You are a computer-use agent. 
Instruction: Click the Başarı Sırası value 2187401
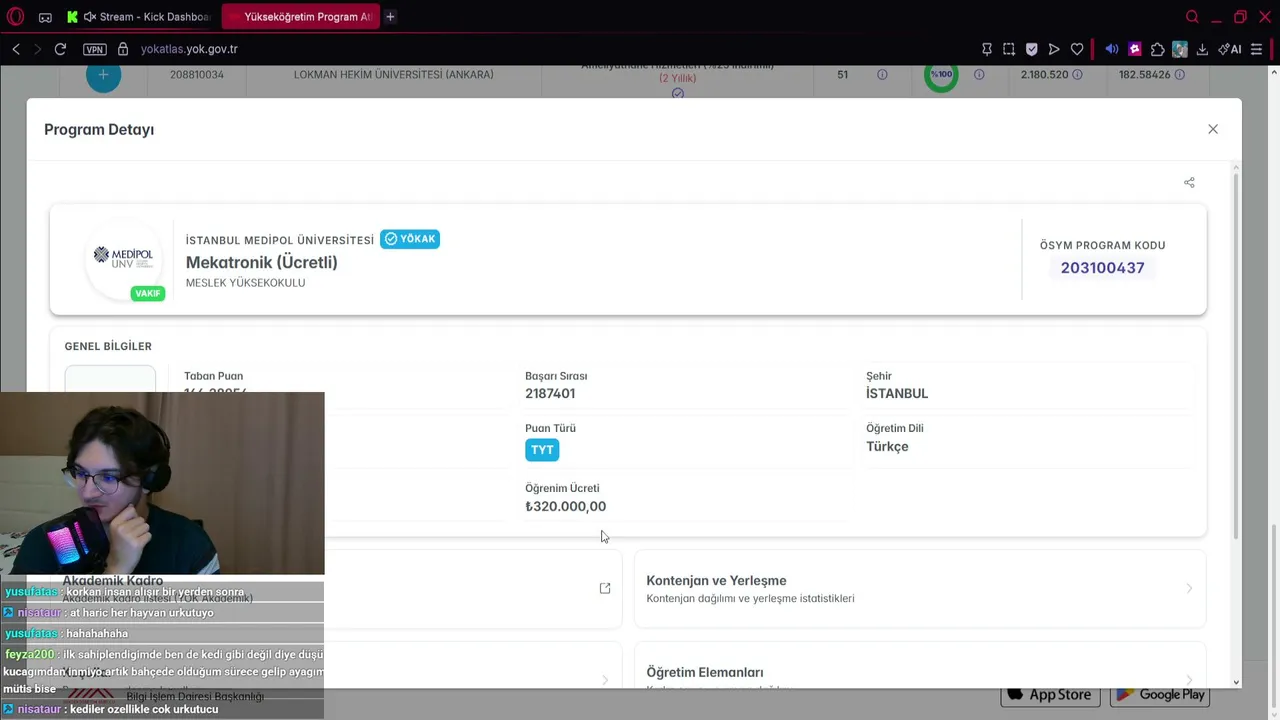point(550,394)
